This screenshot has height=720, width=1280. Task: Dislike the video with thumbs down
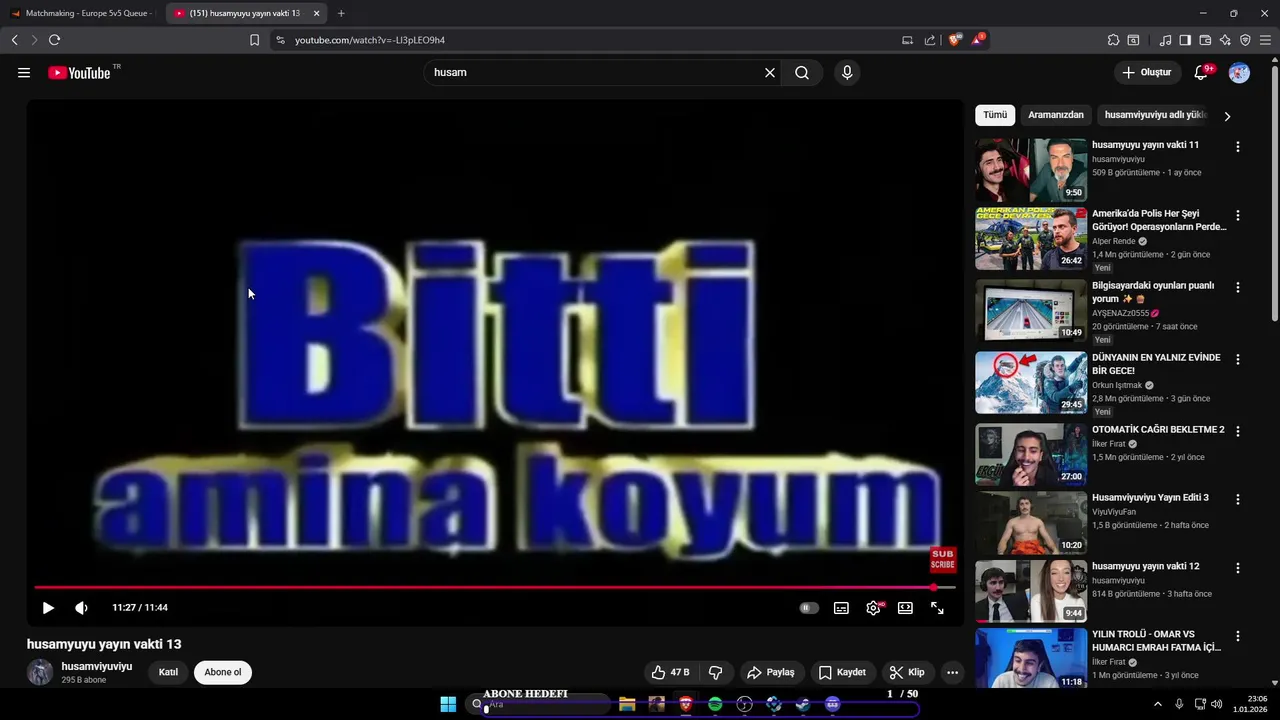(716, 673)
